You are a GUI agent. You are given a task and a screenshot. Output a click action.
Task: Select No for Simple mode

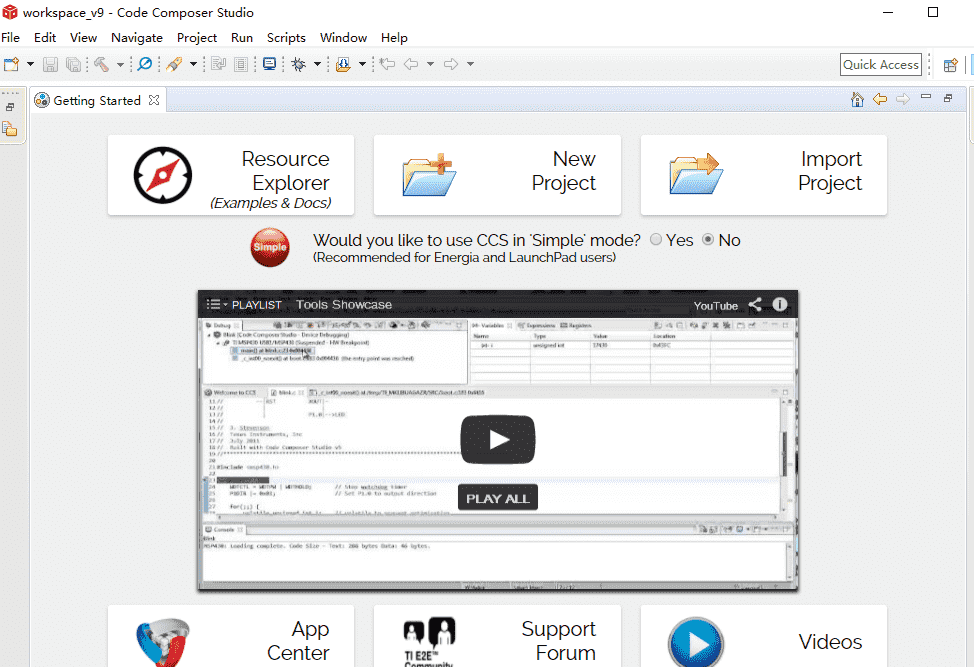tap(708, 240)
